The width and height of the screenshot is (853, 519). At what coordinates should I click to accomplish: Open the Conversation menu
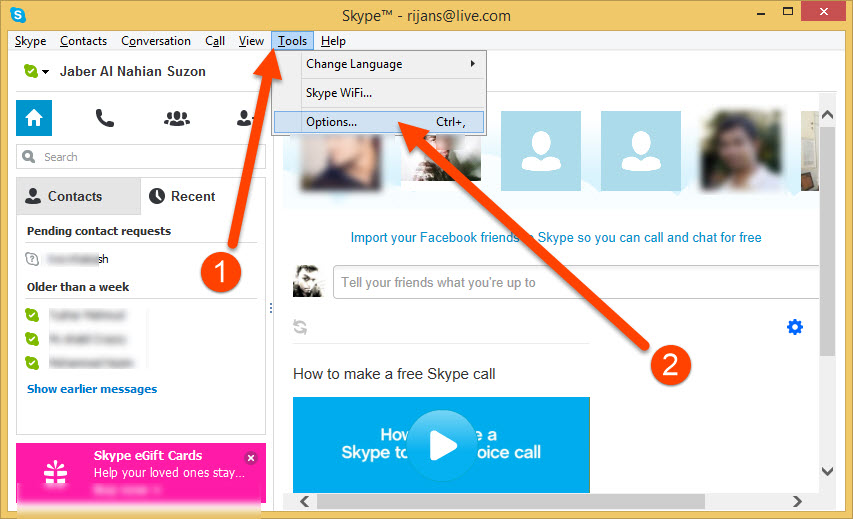(156, 41)
